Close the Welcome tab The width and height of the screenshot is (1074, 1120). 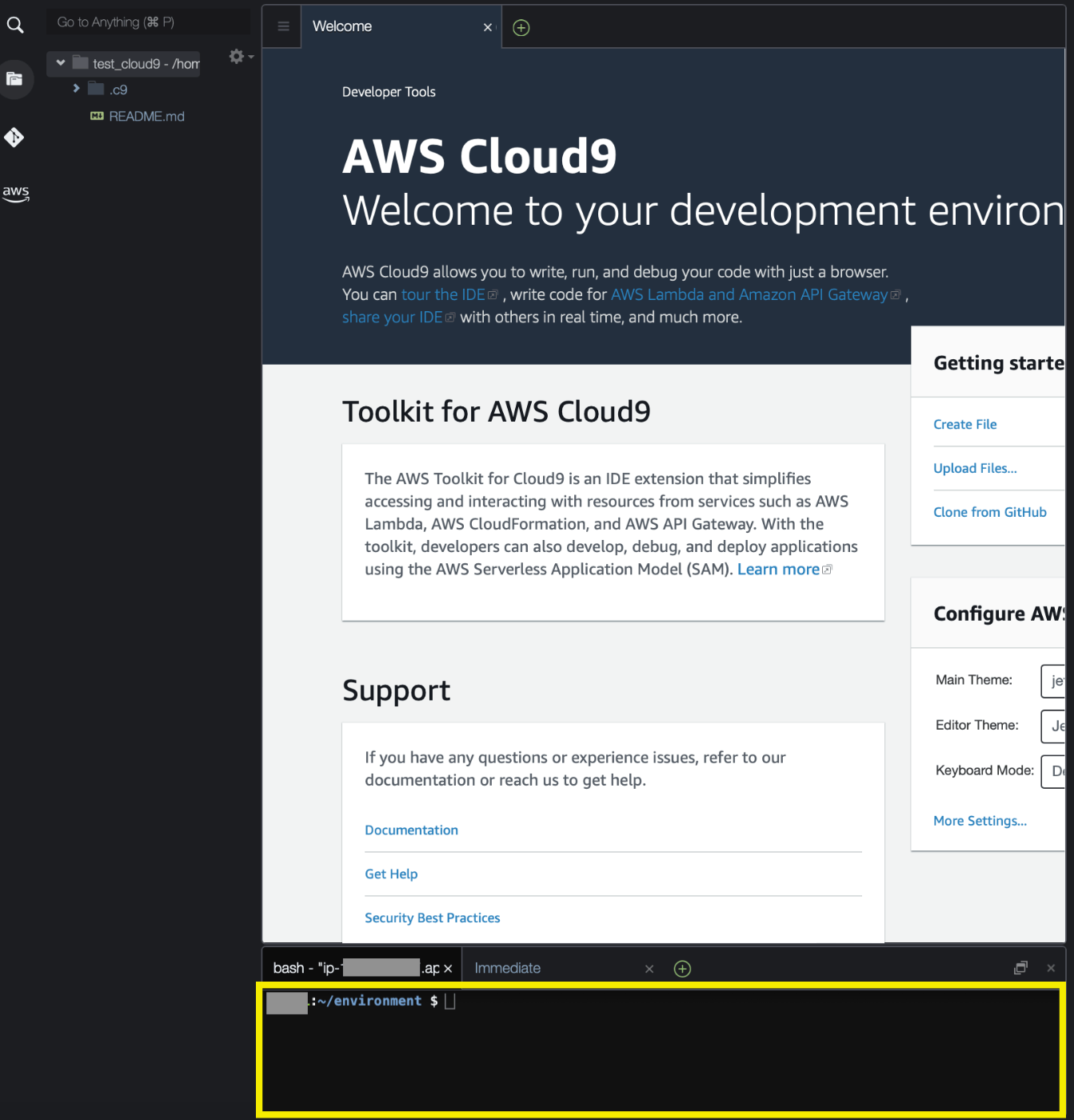click(488, 27)
